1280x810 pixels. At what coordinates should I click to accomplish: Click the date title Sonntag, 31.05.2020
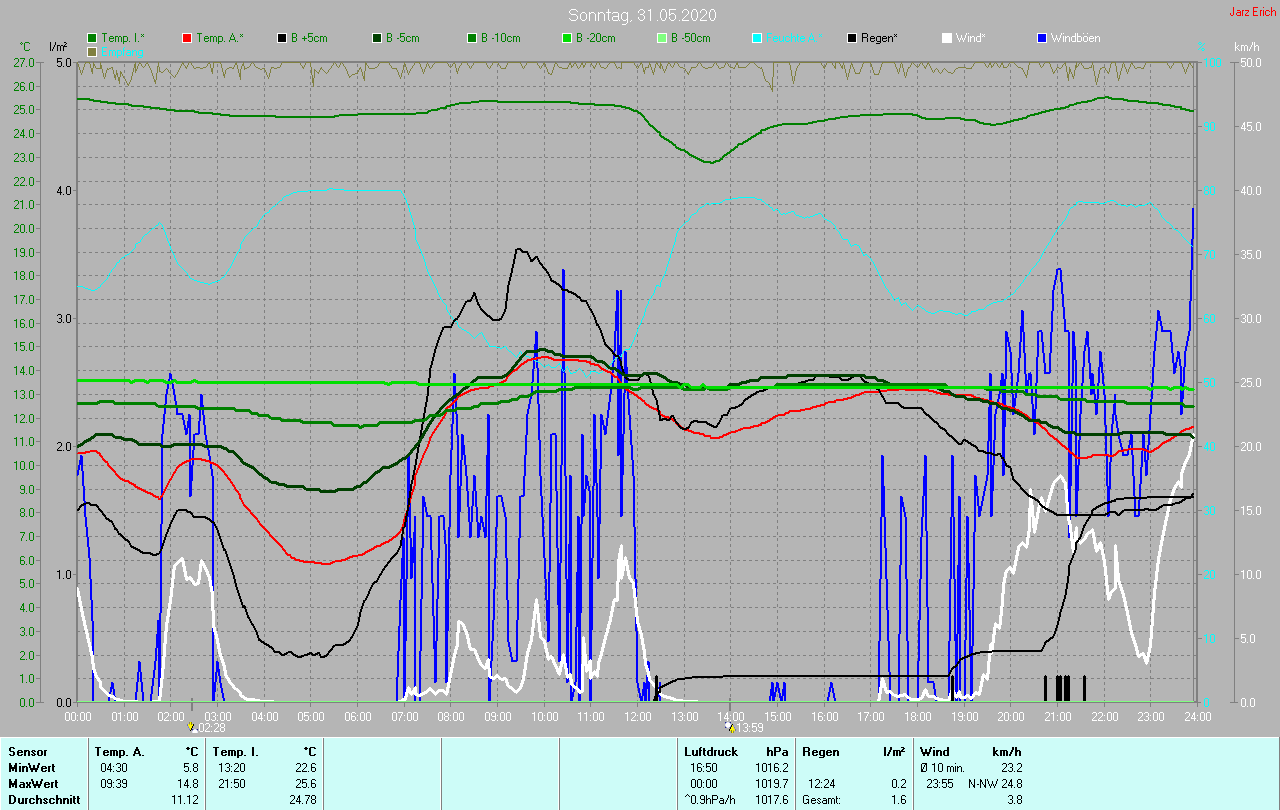click(x=642, y=15)
